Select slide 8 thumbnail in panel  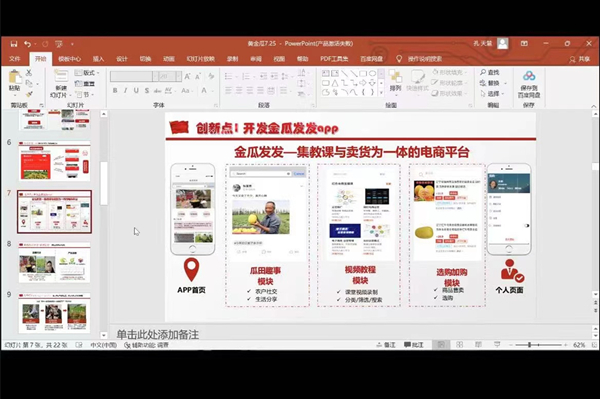click(54, 263)
